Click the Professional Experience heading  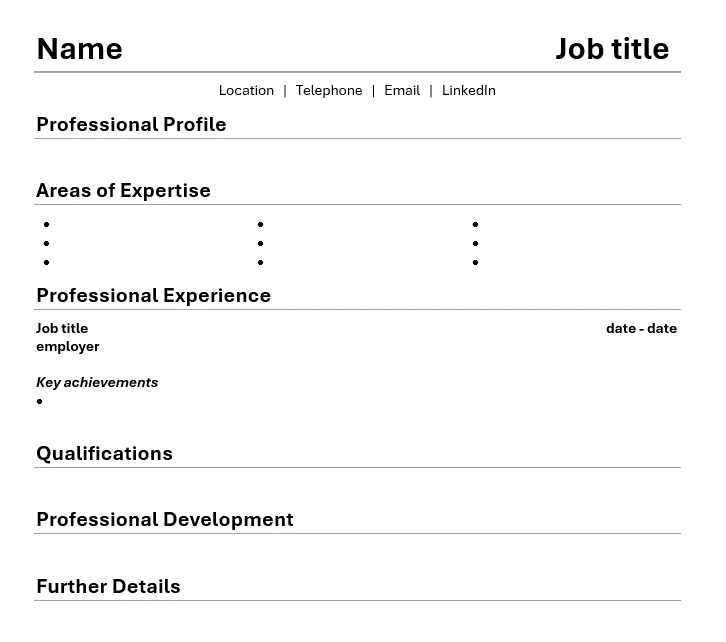pos(153,295)
